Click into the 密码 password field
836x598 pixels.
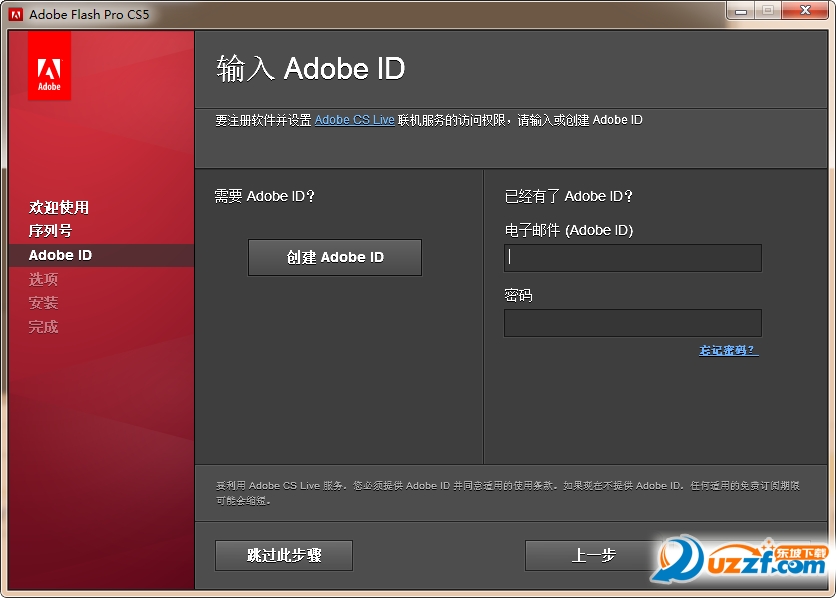tap(632, 323)
